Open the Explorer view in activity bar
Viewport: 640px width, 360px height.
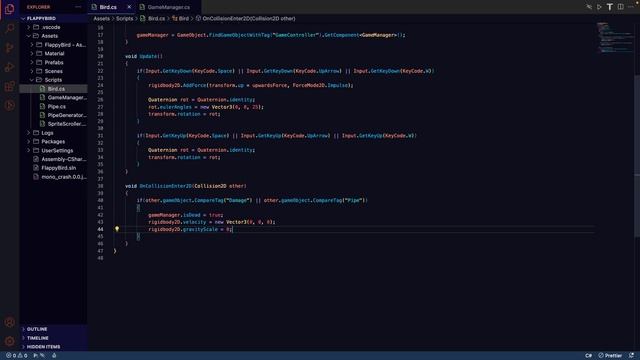click(9, 9)
